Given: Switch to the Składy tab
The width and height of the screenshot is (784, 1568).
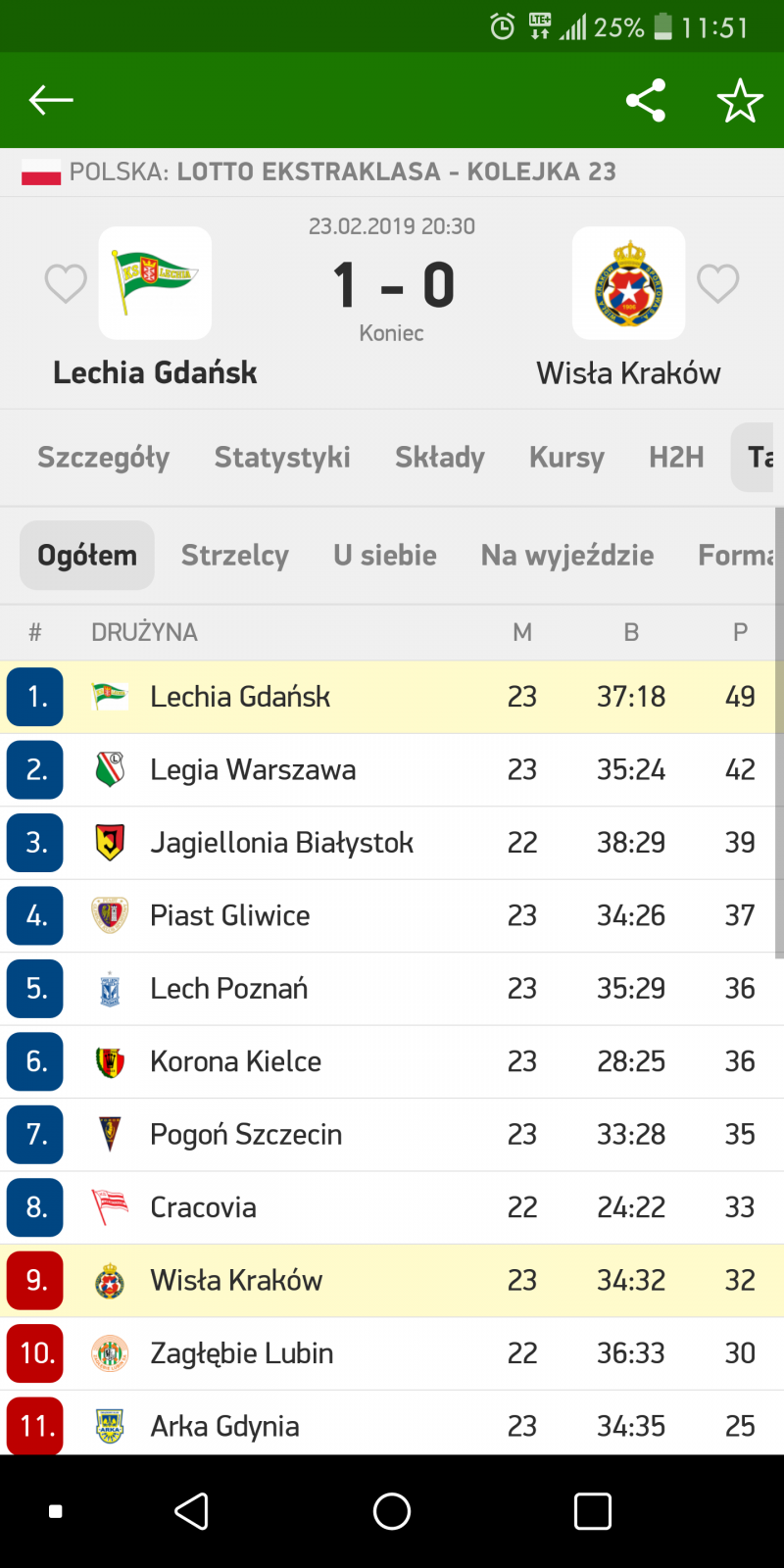Looking at the screenshot, I should pyautogui.click(x=440, y=458).
